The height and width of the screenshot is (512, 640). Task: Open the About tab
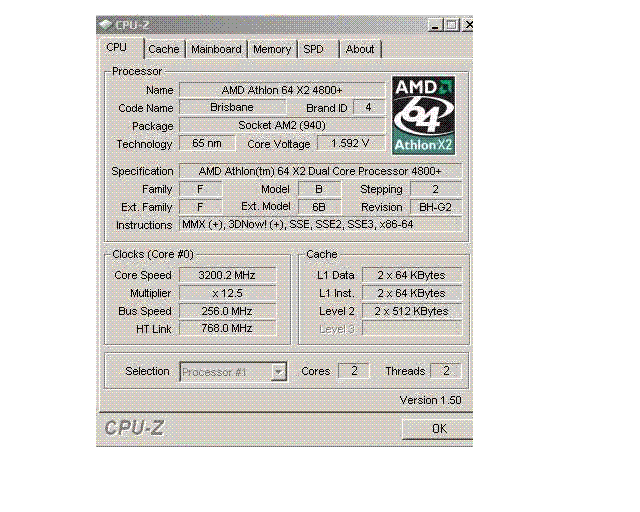tap(360, 49)
